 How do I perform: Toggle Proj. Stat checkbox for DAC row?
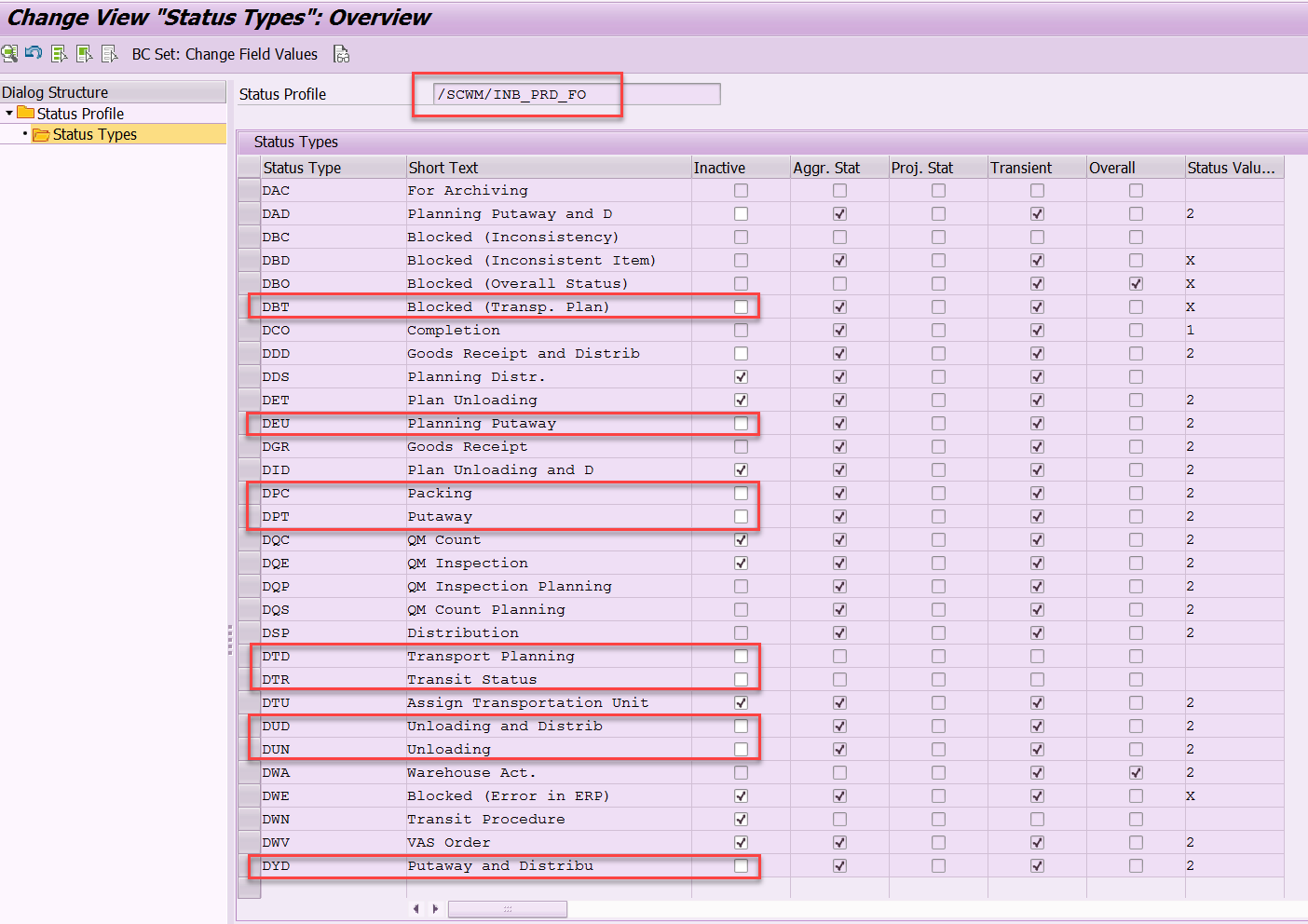pyautogui.click(x=938, y=190)
